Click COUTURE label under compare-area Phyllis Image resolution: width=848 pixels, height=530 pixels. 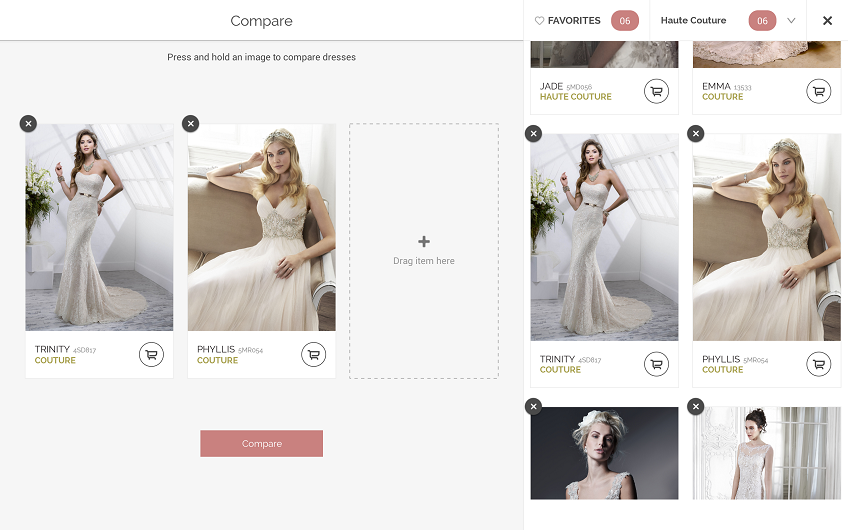coord(217,360)
